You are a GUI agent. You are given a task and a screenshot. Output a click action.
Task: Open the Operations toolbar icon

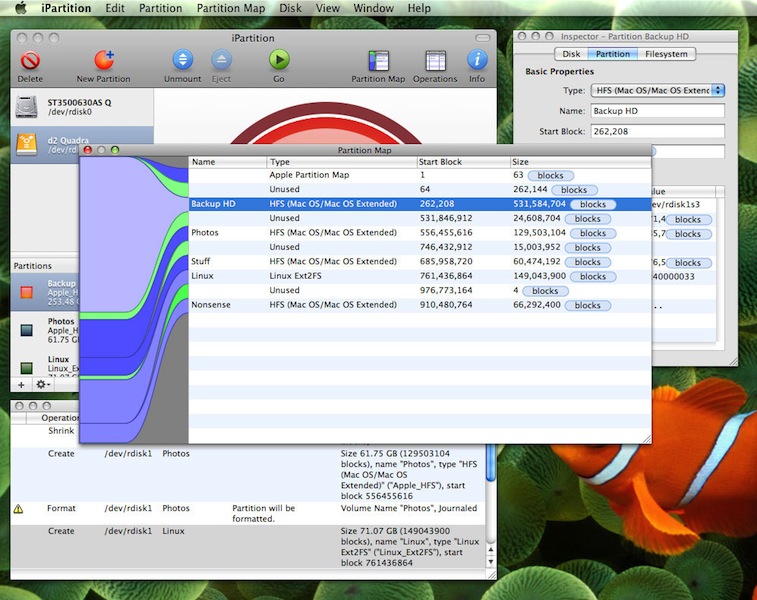(434, 61)
